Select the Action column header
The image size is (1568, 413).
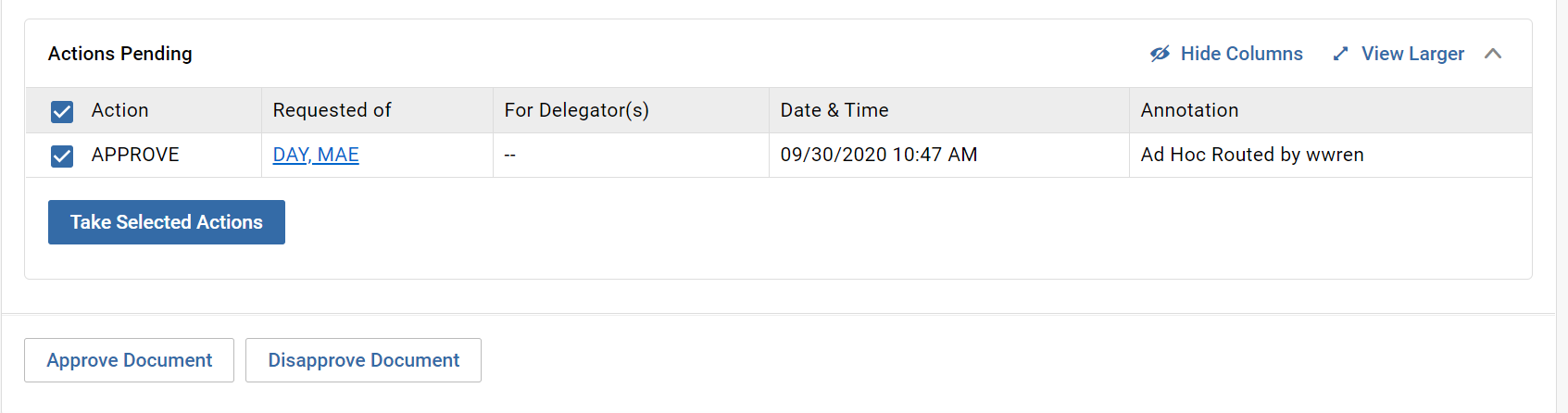point(119,110)
